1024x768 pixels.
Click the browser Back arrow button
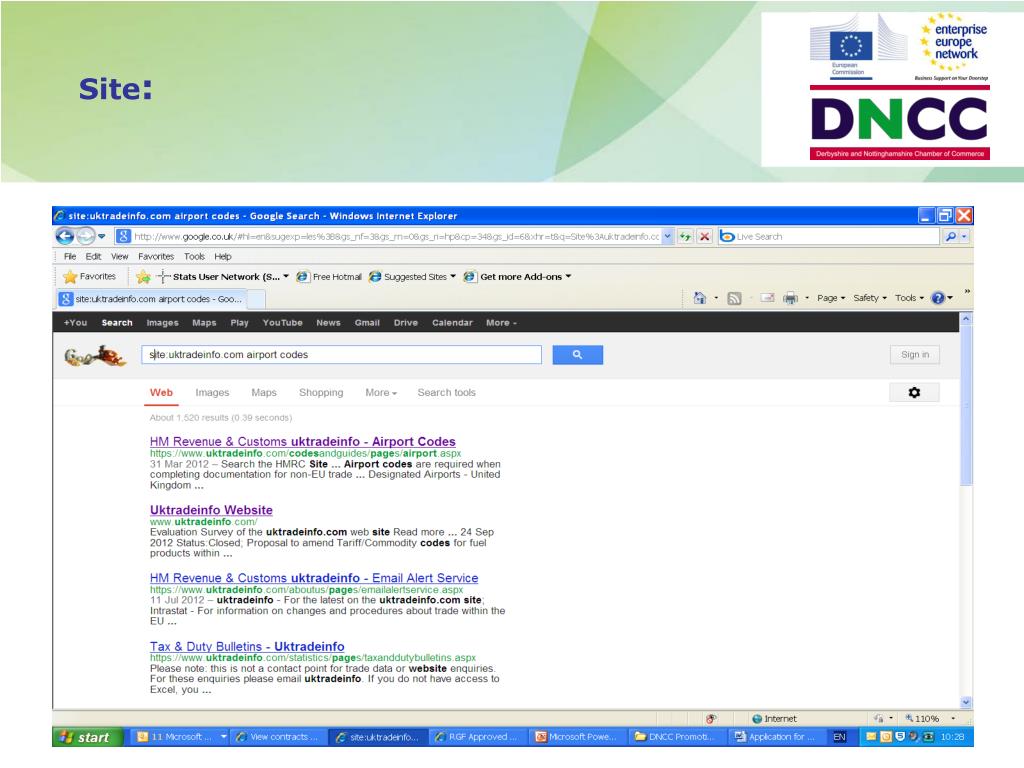(65, 236)
